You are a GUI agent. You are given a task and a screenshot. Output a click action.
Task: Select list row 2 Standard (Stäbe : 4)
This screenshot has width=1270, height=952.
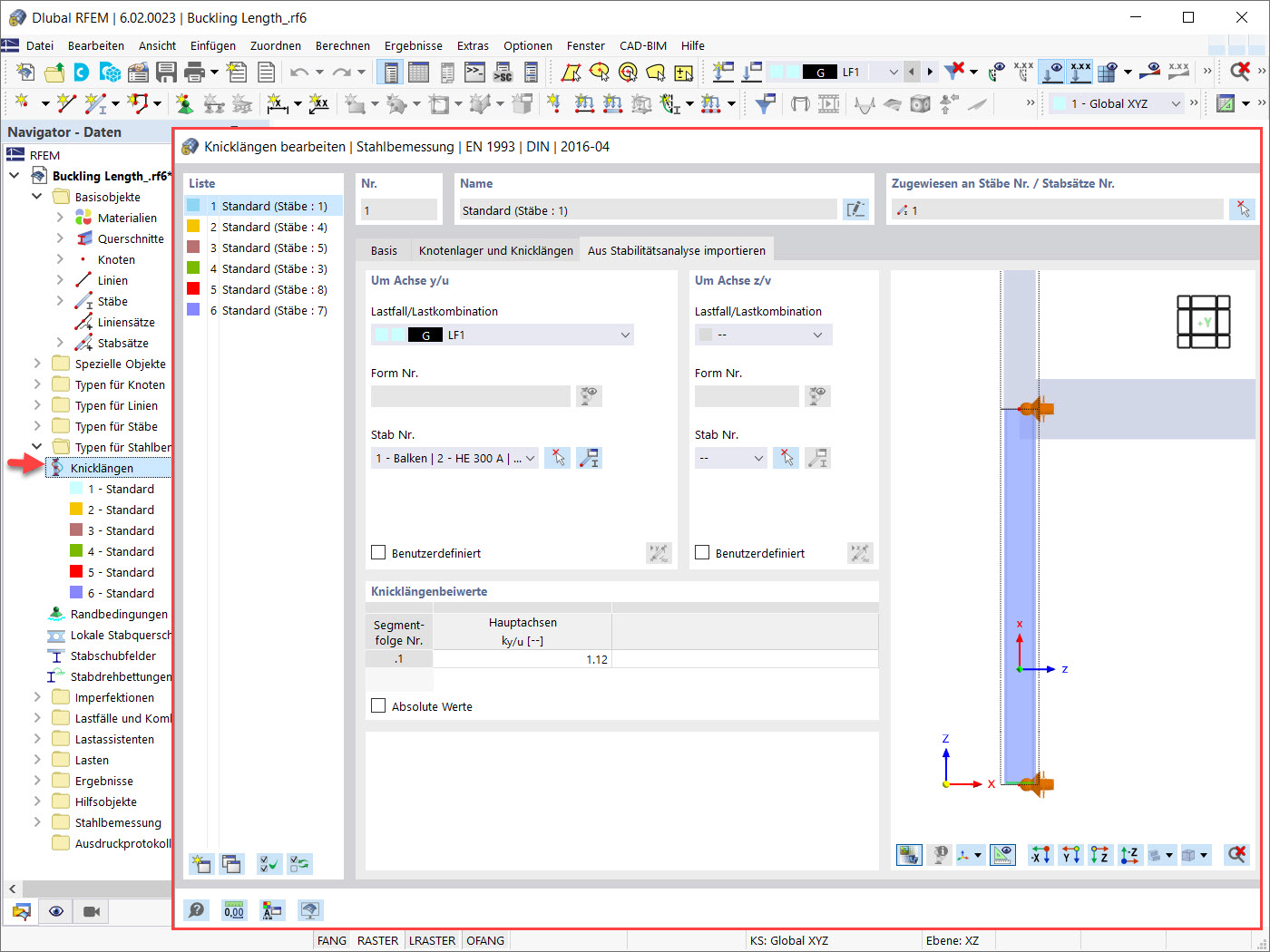pyautogui.click(x=263, y=227)
